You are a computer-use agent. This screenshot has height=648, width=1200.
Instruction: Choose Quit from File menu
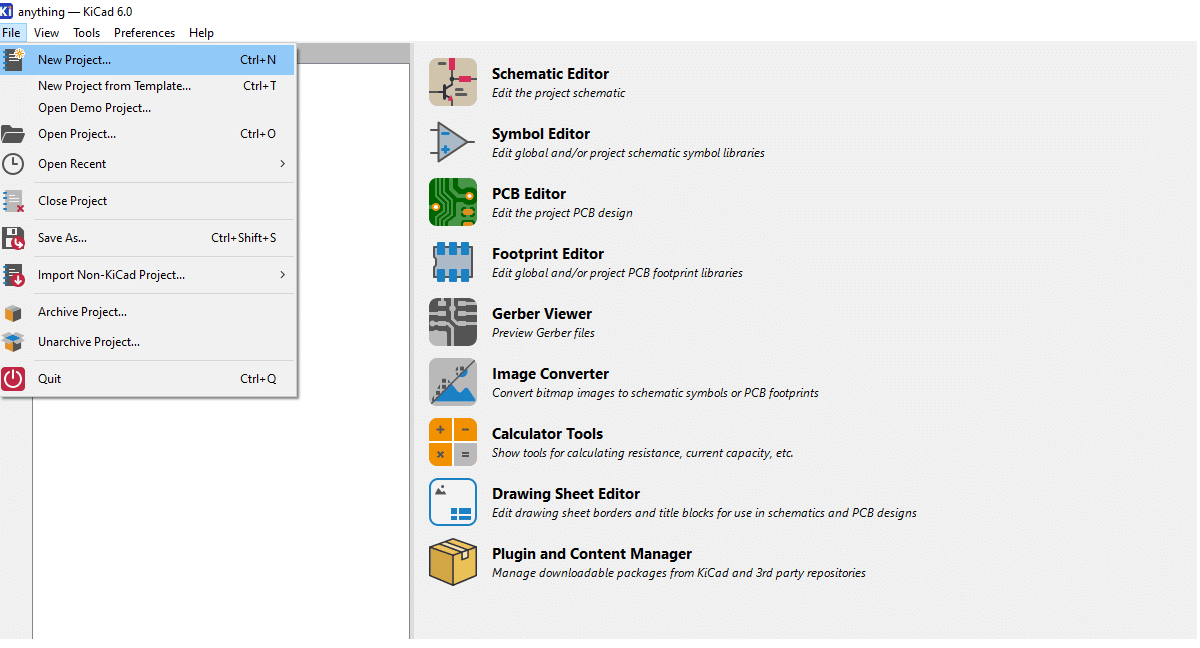tap(149, 379)
